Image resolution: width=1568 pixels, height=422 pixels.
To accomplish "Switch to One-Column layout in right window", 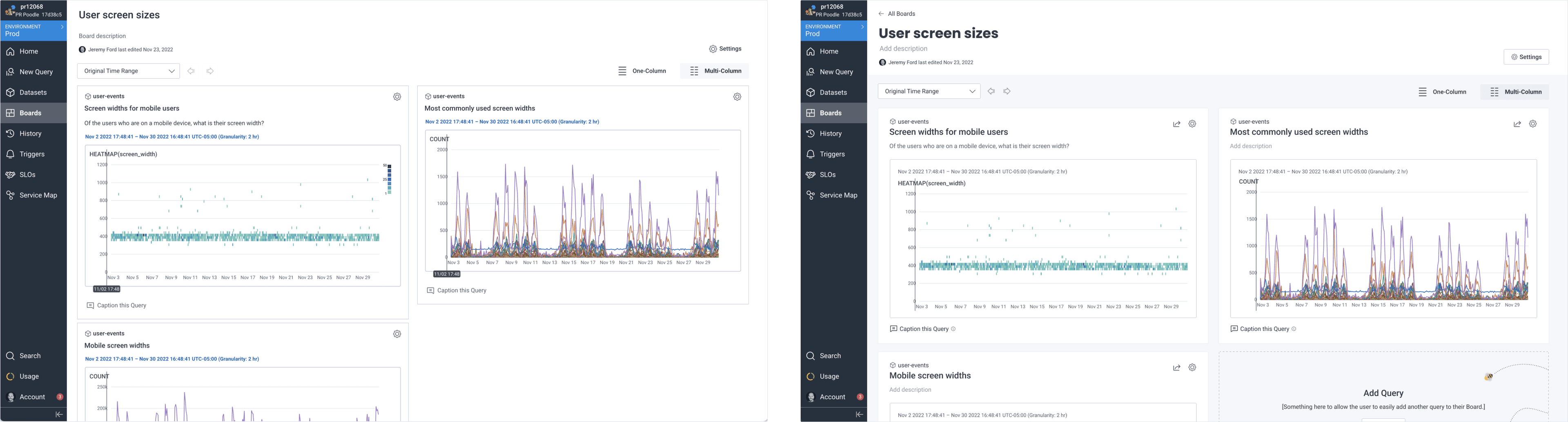I will 1442,92.
